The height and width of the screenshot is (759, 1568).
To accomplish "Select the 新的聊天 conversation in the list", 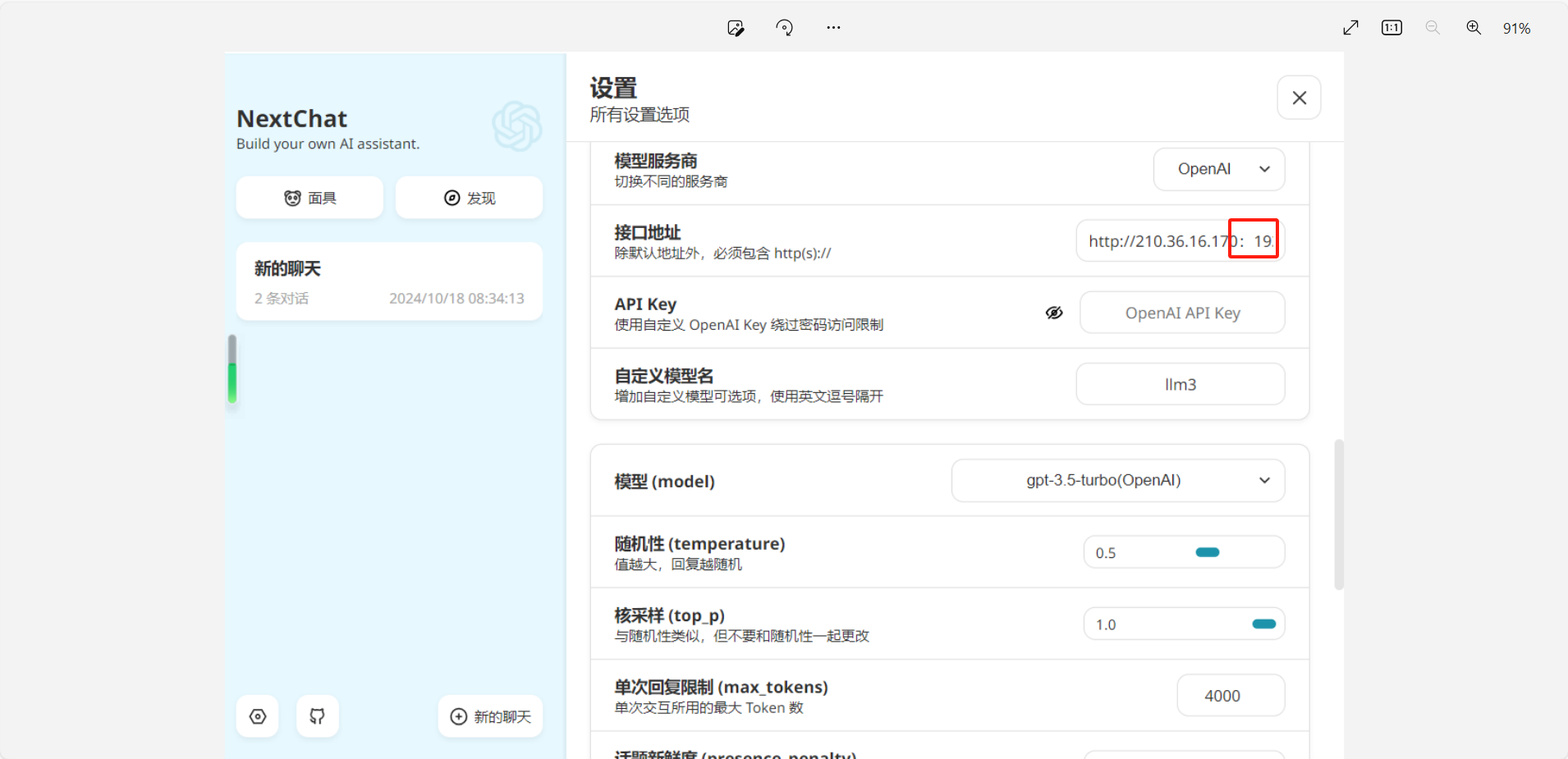I will pos(389,281).
